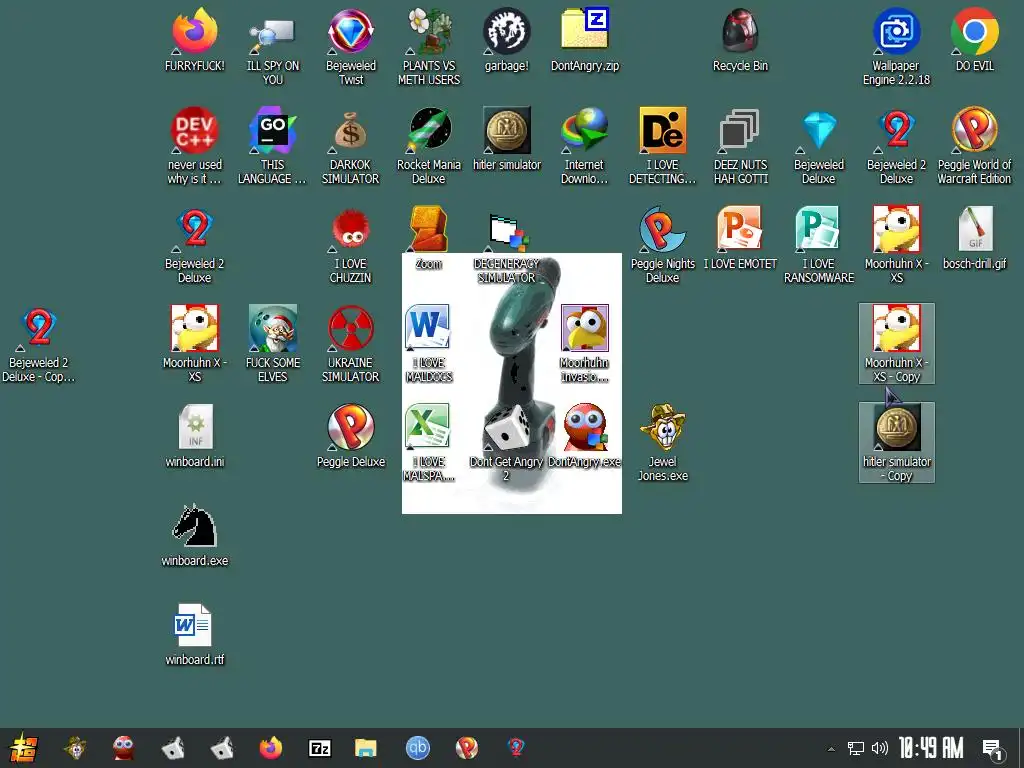Viewport: 1024px width, 768px height.
Task: Open qBittorrent from the taskbar
Action: click(417, 748)
